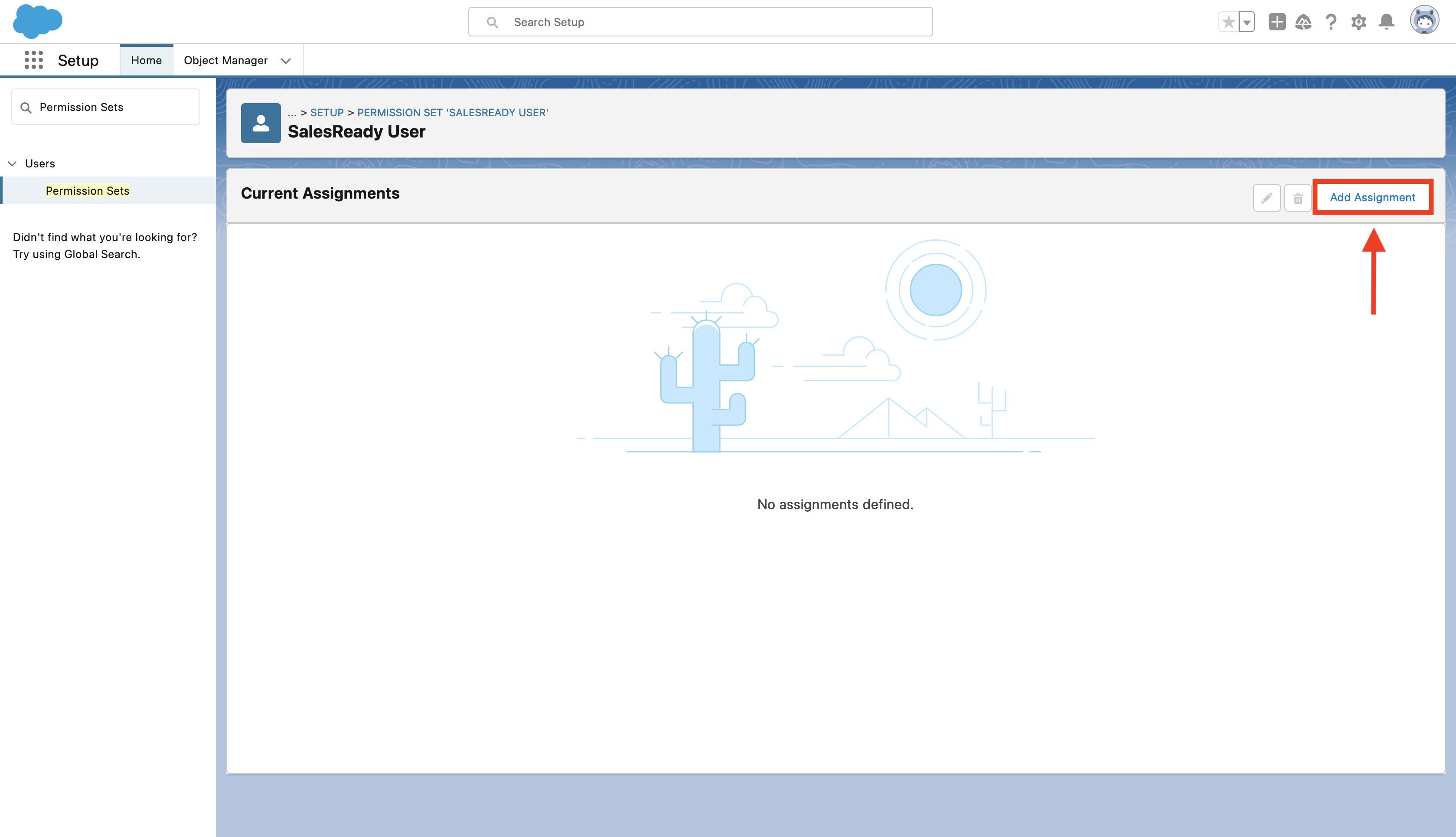Click the Salesforce cloud logo
The height and width of the screenshot is (837, 1456).
point(37,21)
